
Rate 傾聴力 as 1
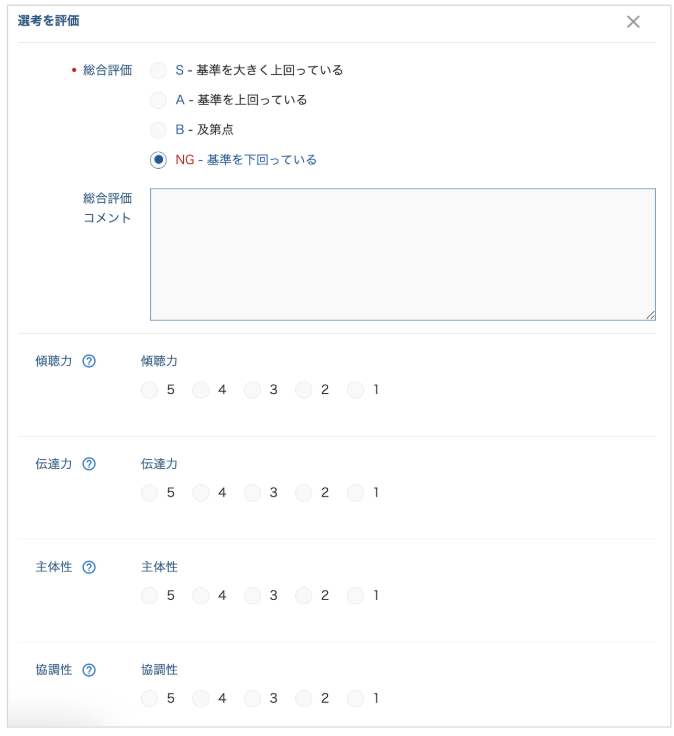(x=355, y=390)
